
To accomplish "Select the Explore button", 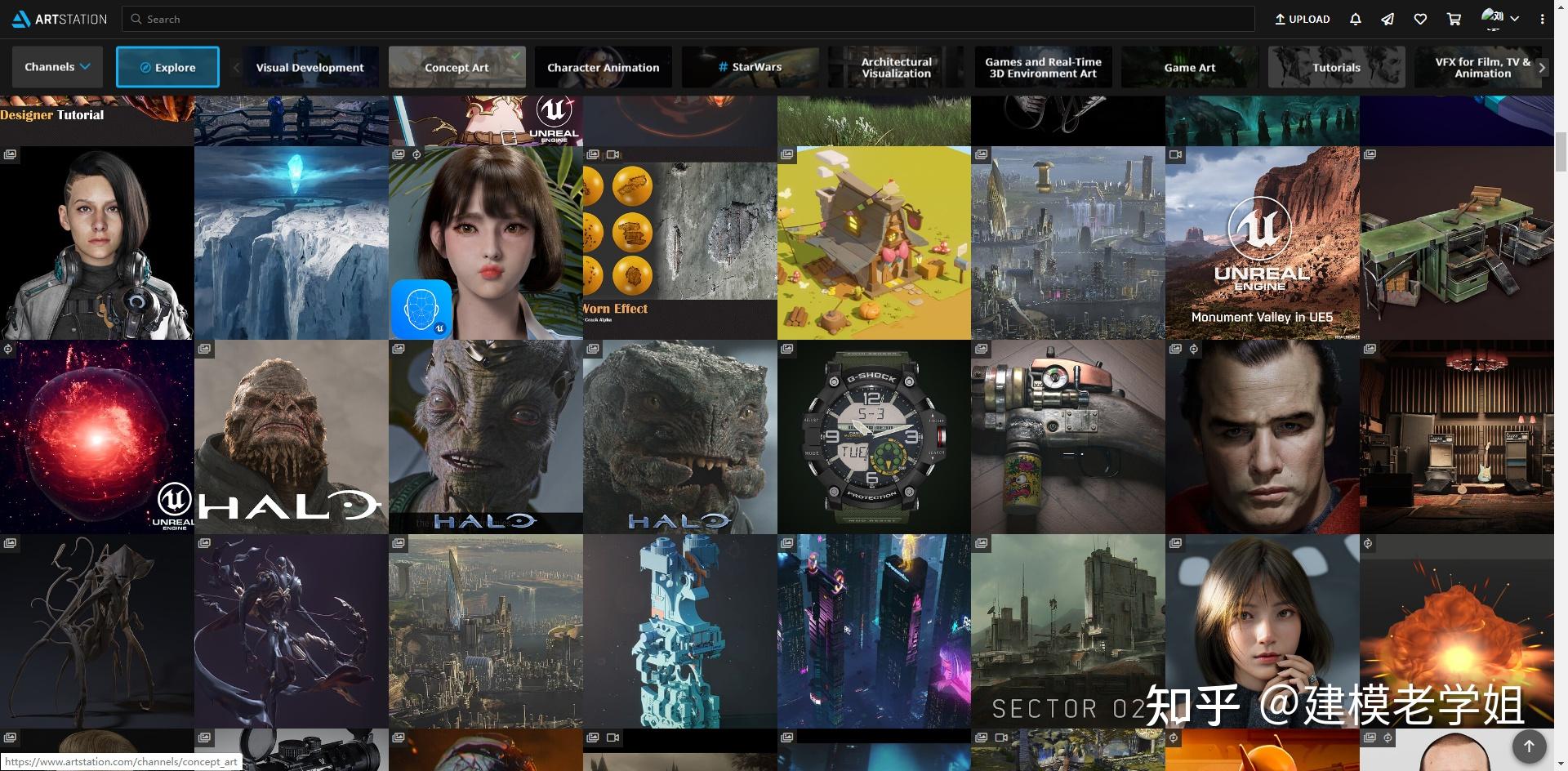I will click(x=167, y=67).
